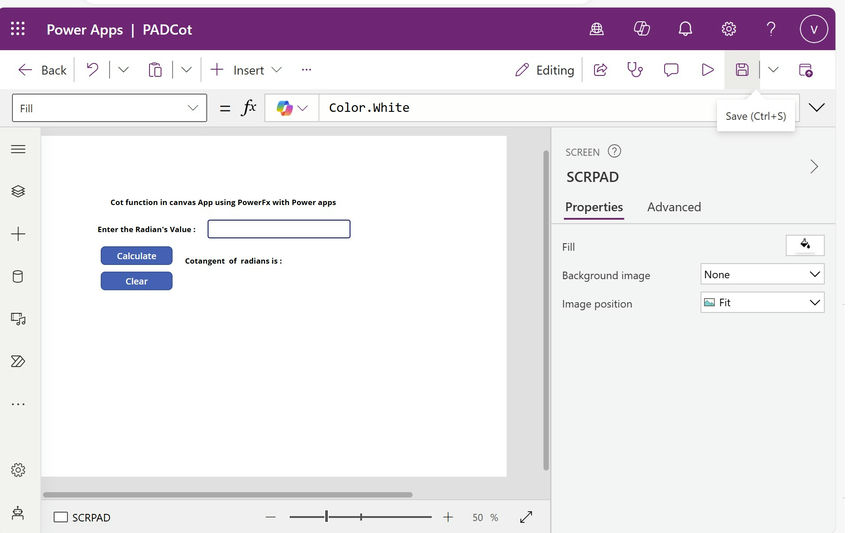850x533 pixels.
Task: Click the fx formula icon
Action: point(249,108)
